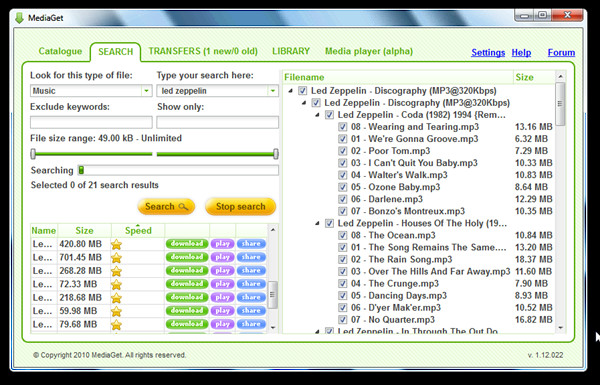Click the Searching progress bar
The image size is (600, 385).
(178, 170)
